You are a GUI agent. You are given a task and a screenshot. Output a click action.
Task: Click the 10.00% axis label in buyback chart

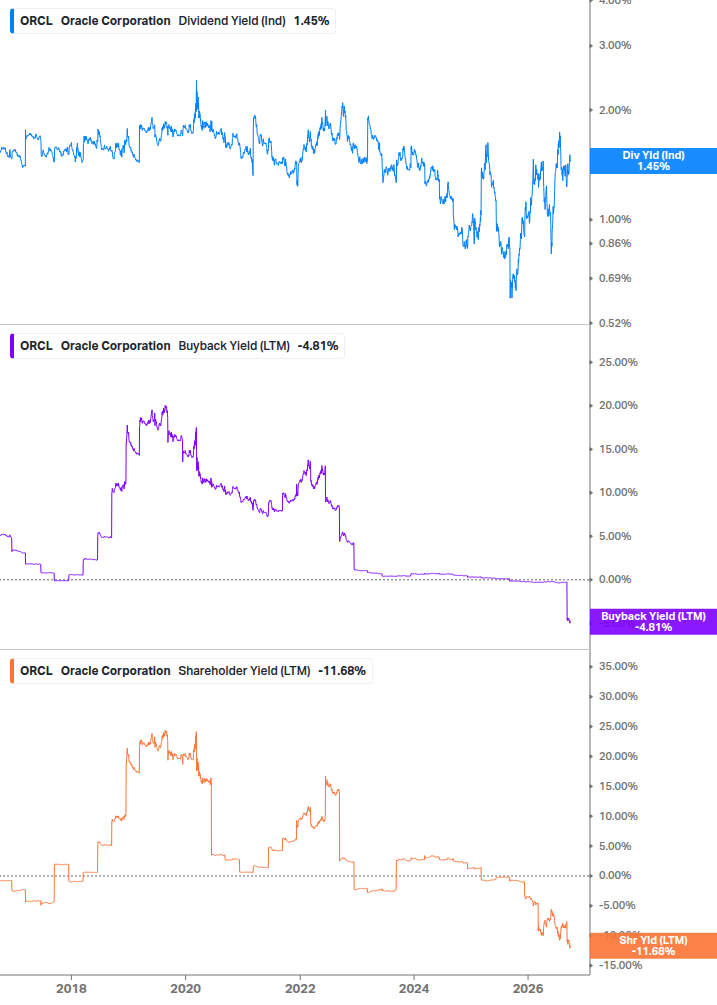[x=618, y=493]
